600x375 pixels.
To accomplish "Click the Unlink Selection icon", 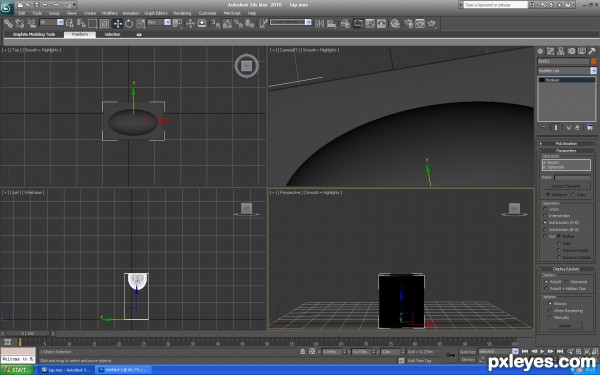I will [20, 24].
